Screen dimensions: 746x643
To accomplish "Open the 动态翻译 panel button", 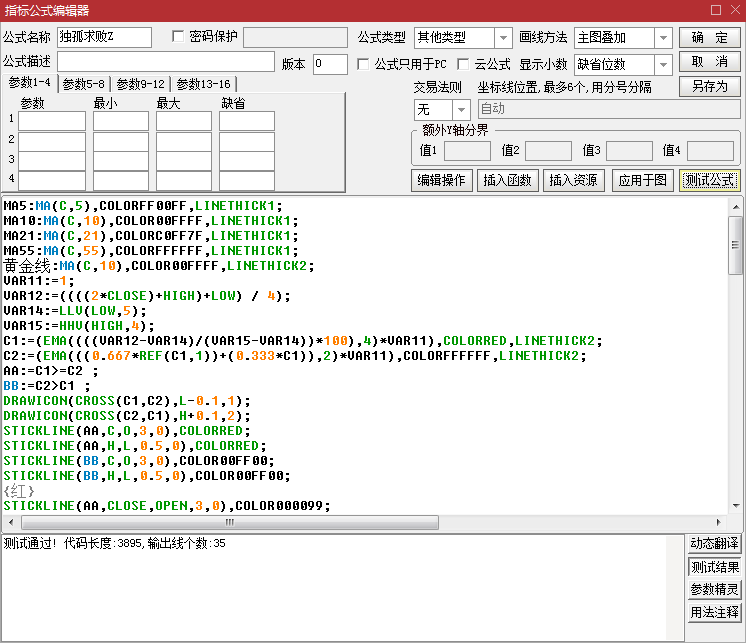I will tap(714, 543).
